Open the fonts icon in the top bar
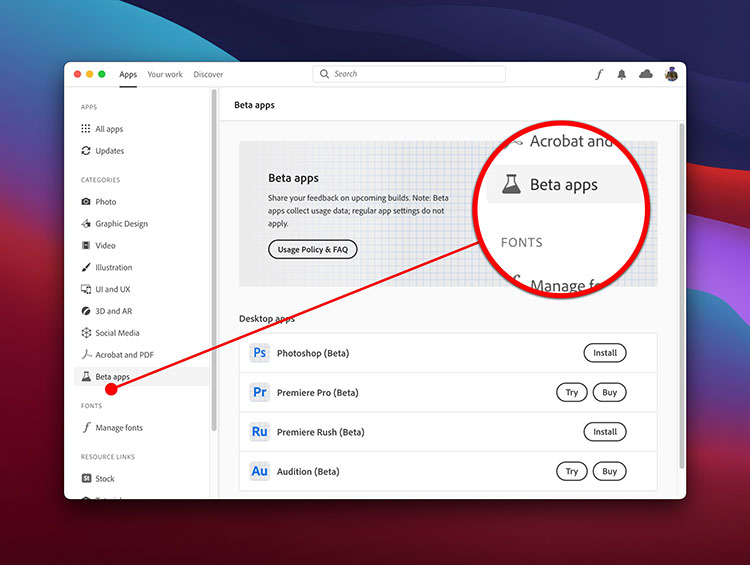 tap(599, 74)
